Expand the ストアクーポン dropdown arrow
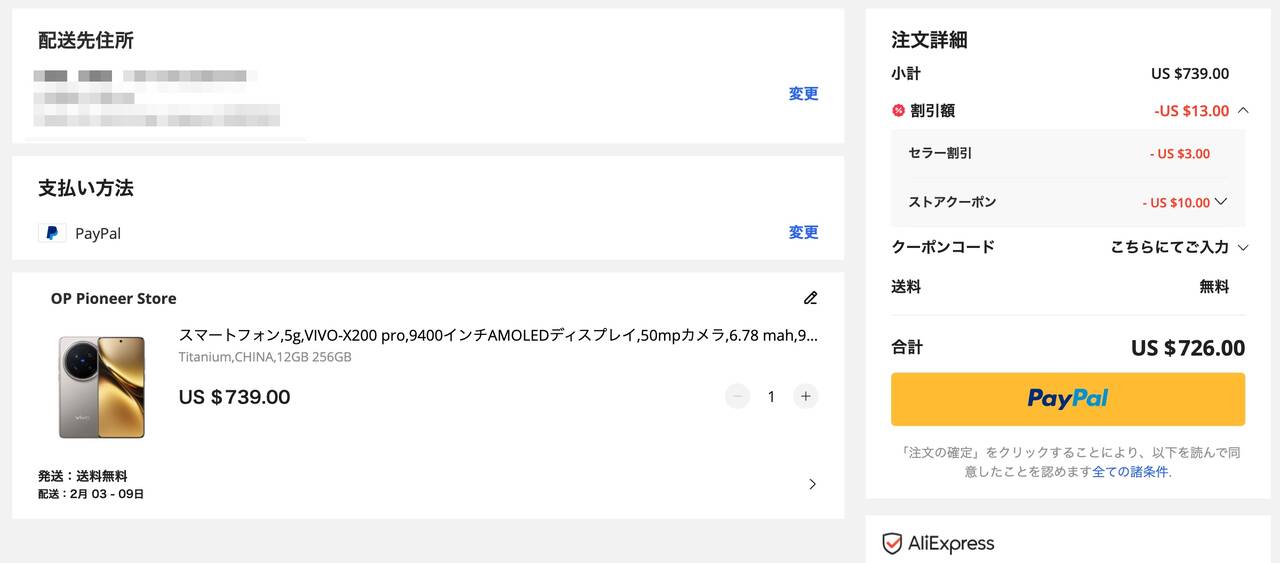Screen dimensions: 1280x563 coord(1220,202)
